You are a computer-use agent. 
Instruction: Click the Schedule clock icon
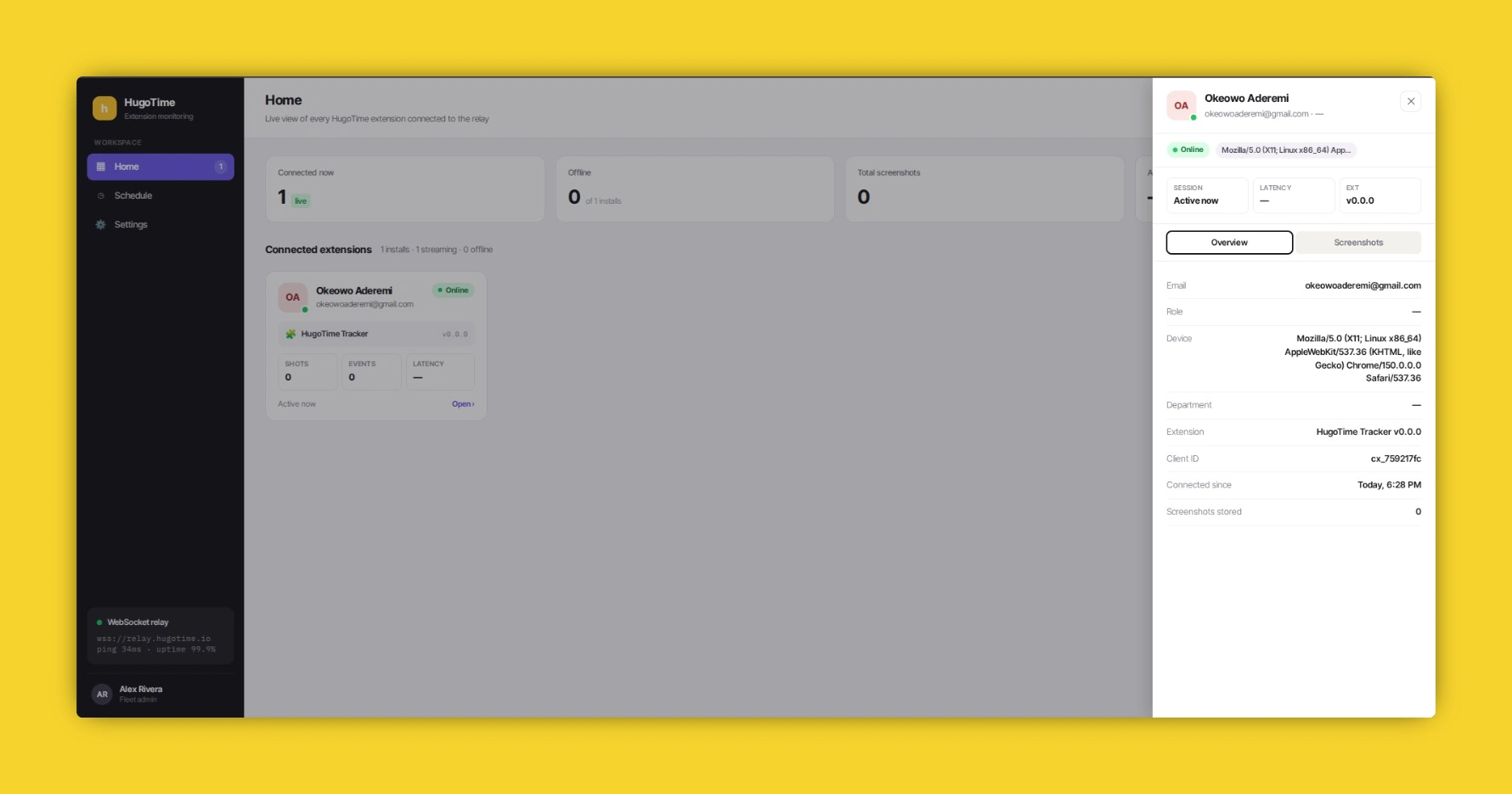point(101,195)
